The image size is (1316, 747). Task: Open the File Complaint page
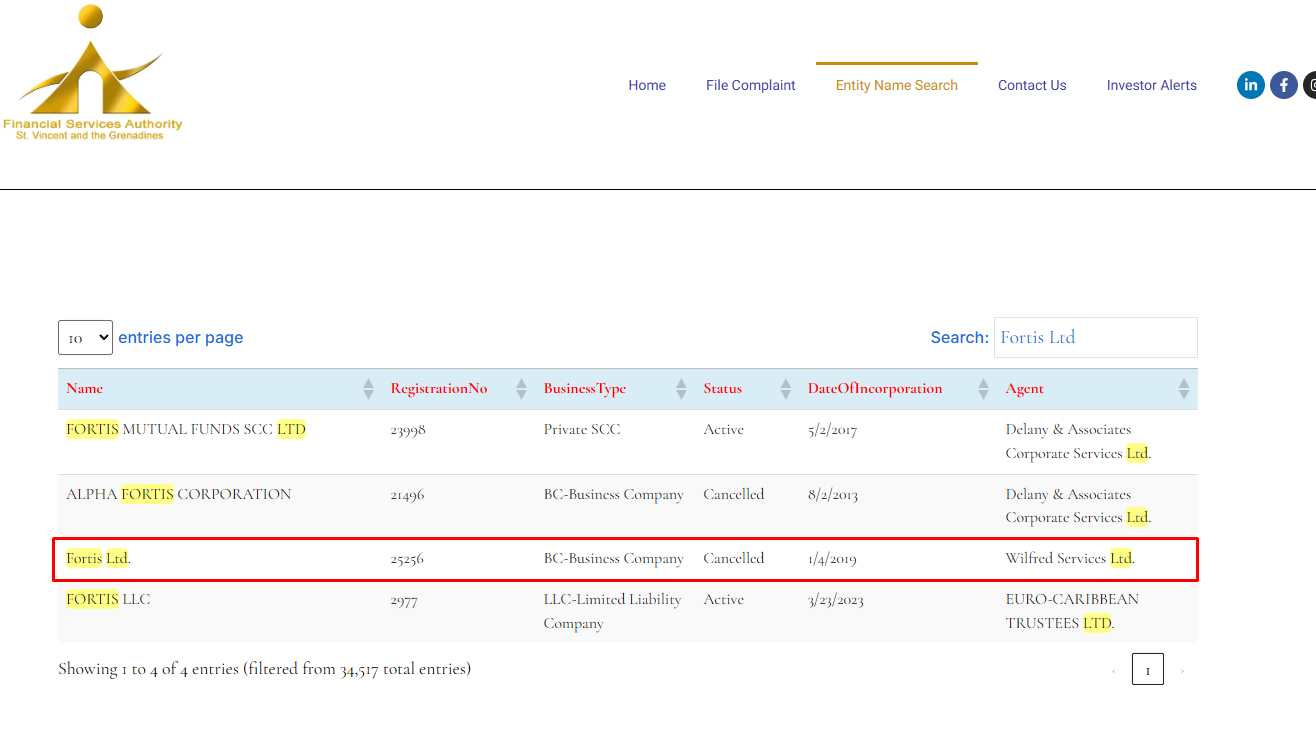pyautogui.click(x=750, y=85)
